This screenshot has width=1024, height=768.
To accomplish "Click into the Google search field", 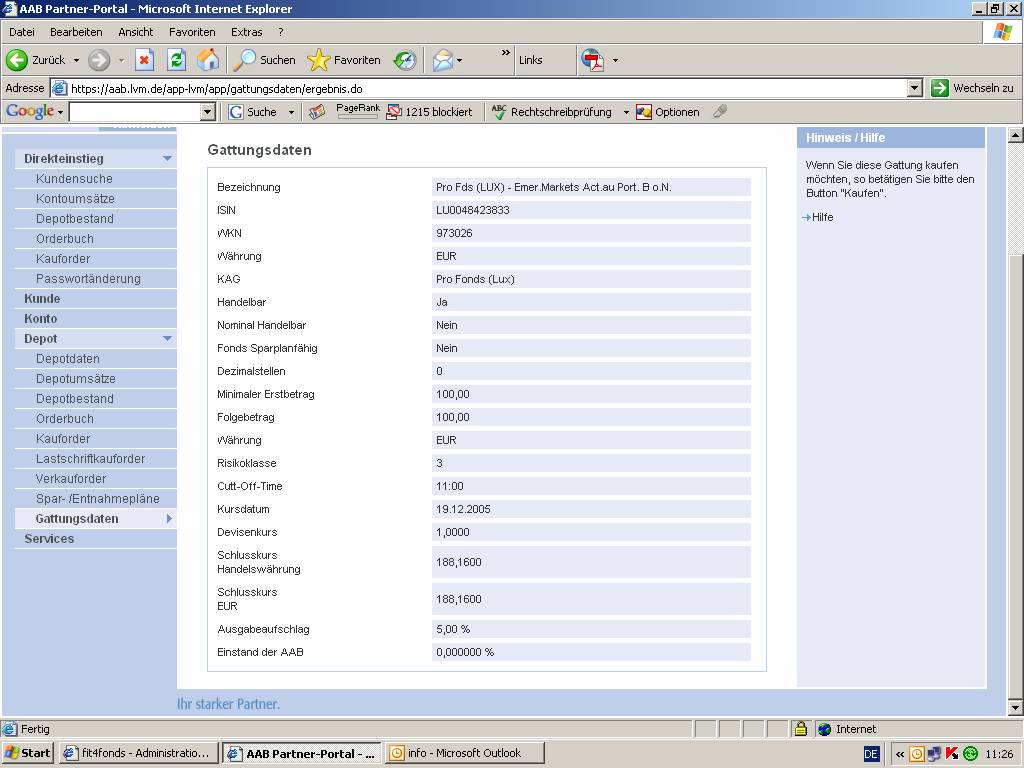I will [135, 112].
